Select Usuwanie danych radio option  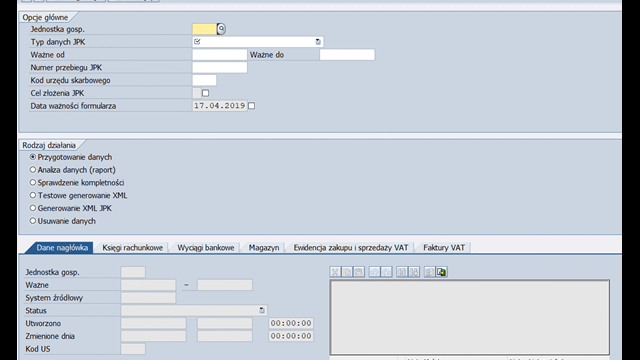click(x=33, y=221)
